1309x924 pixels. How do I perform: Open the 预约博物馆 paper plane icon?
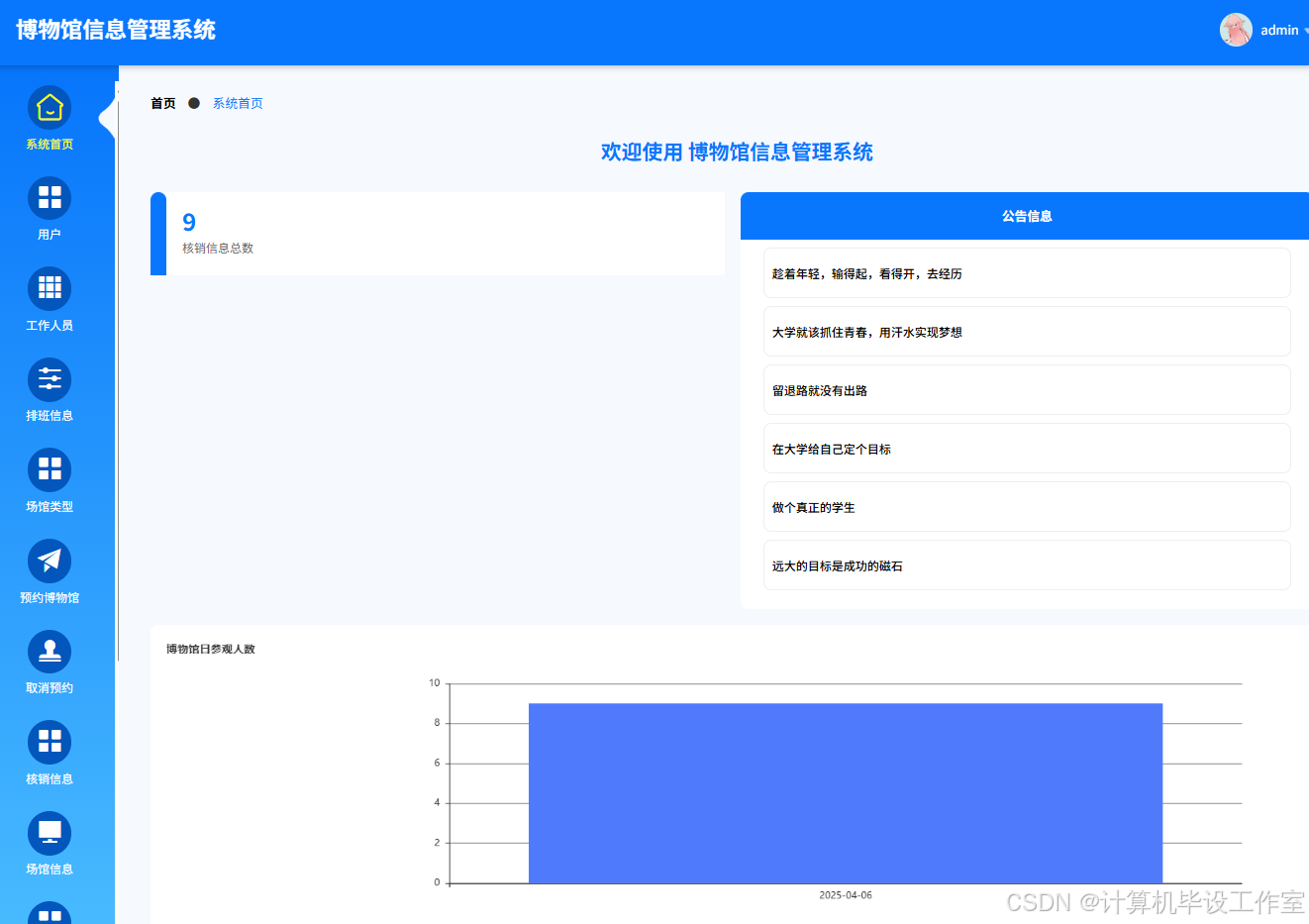click(x=50, y=561)
